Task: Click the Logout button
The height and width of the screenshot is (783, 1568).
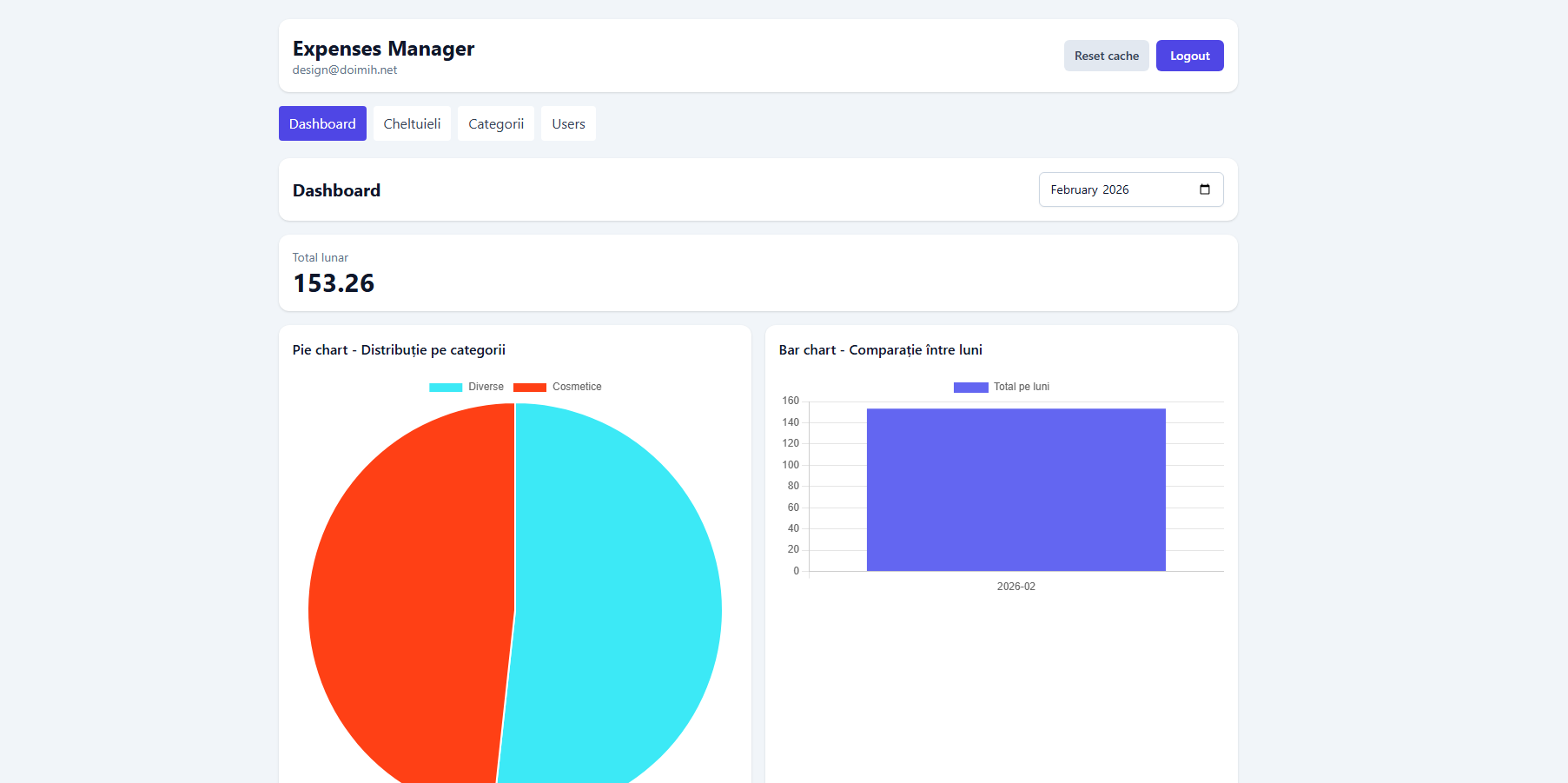Action: [x=1189, y=56]
